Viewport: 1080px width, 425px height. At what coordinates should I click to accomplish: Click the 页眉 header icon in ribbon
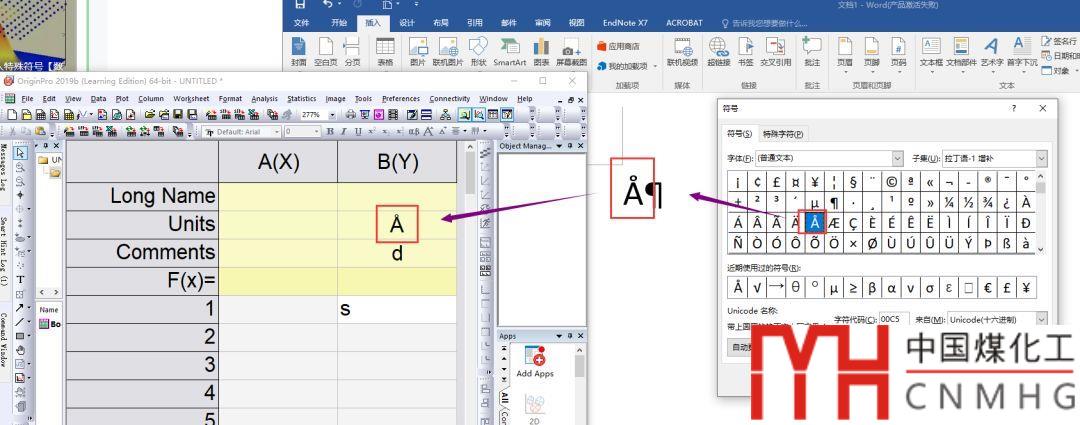(843, 49)
